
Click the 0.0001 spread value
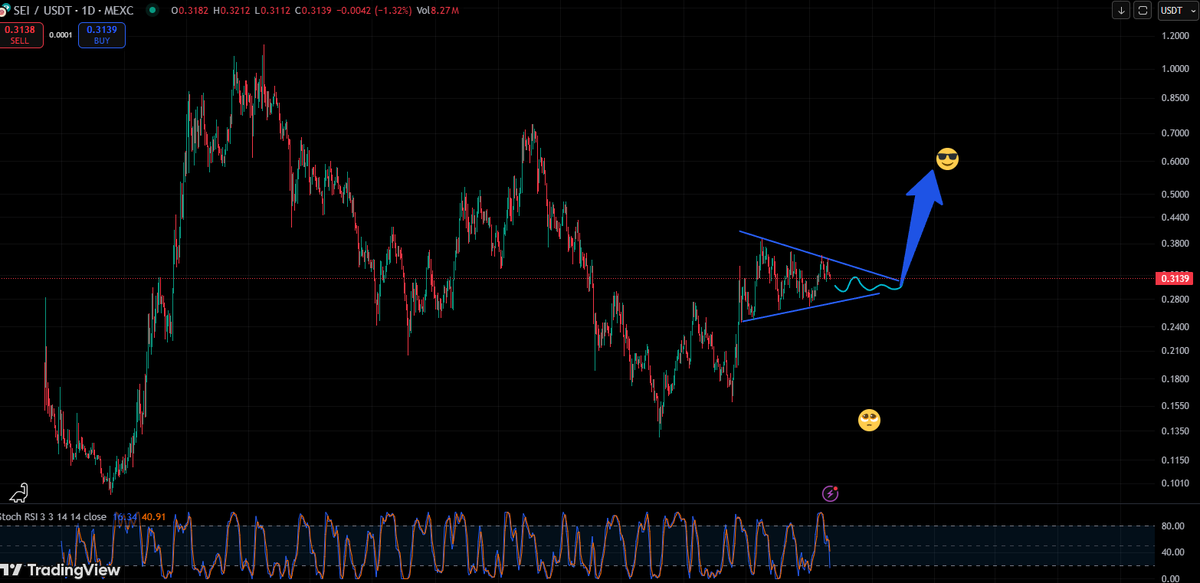62,35
